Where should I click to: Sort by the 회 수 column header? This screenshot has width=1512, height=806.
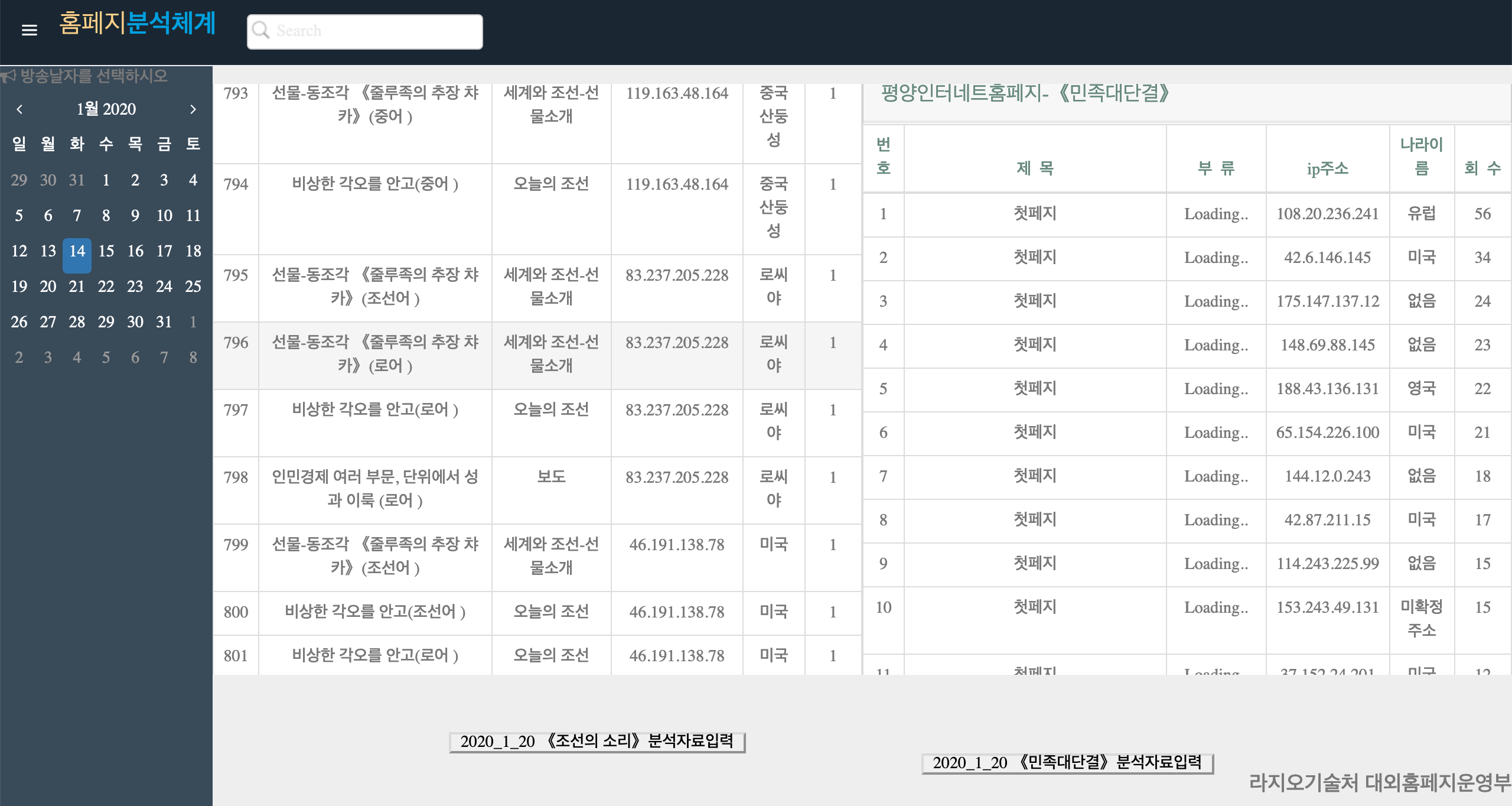(1482, 168)
